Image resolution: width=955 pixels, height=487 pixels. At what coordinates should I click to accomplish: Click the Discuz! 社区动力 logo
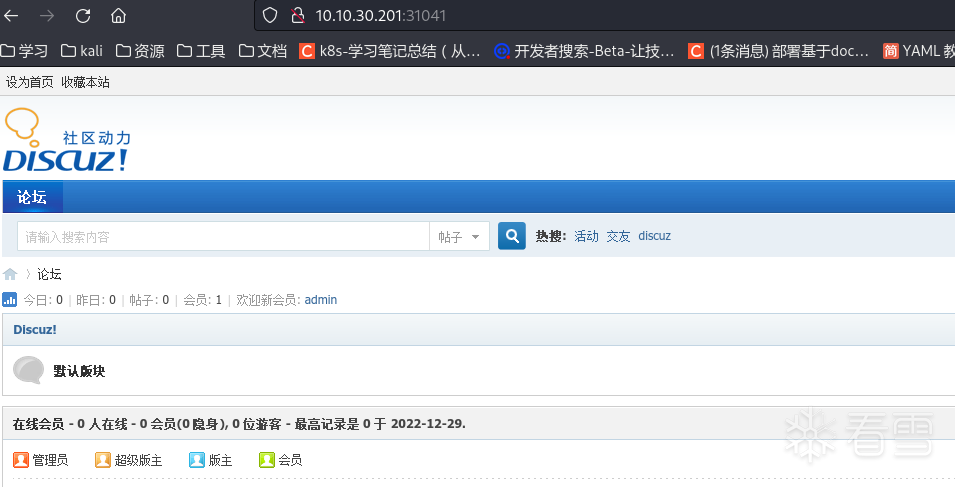tap(66, 140)
